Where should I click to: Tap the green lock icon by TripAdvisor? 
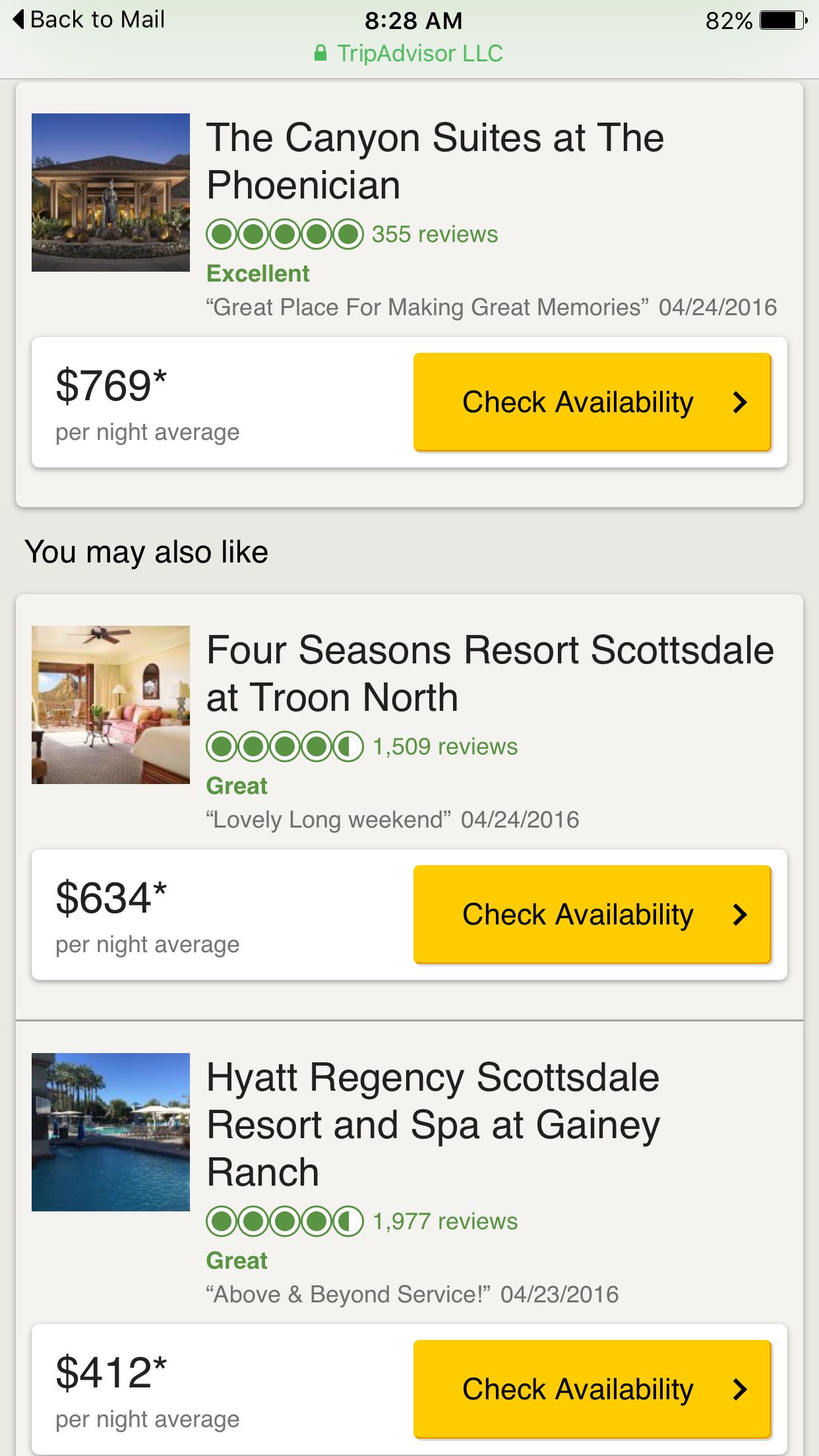click(320, 53)
